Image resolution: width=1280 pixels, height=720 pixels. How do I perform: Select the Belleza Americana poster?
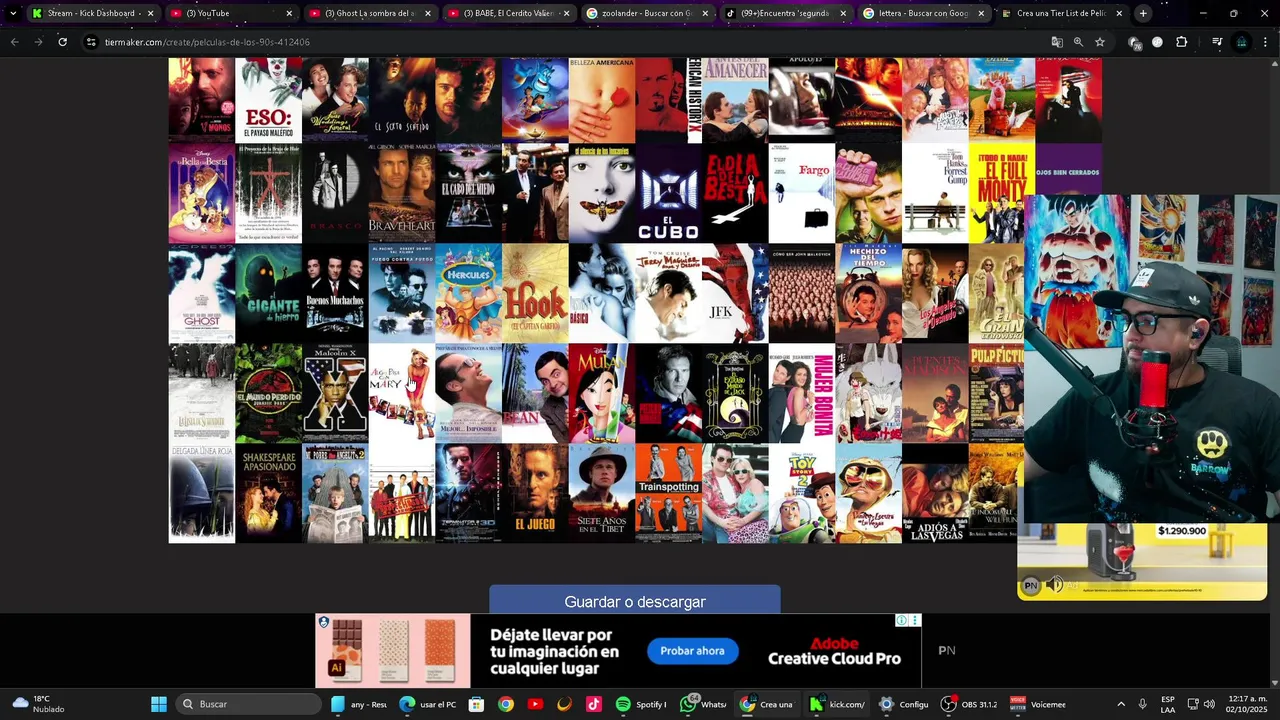602,100
